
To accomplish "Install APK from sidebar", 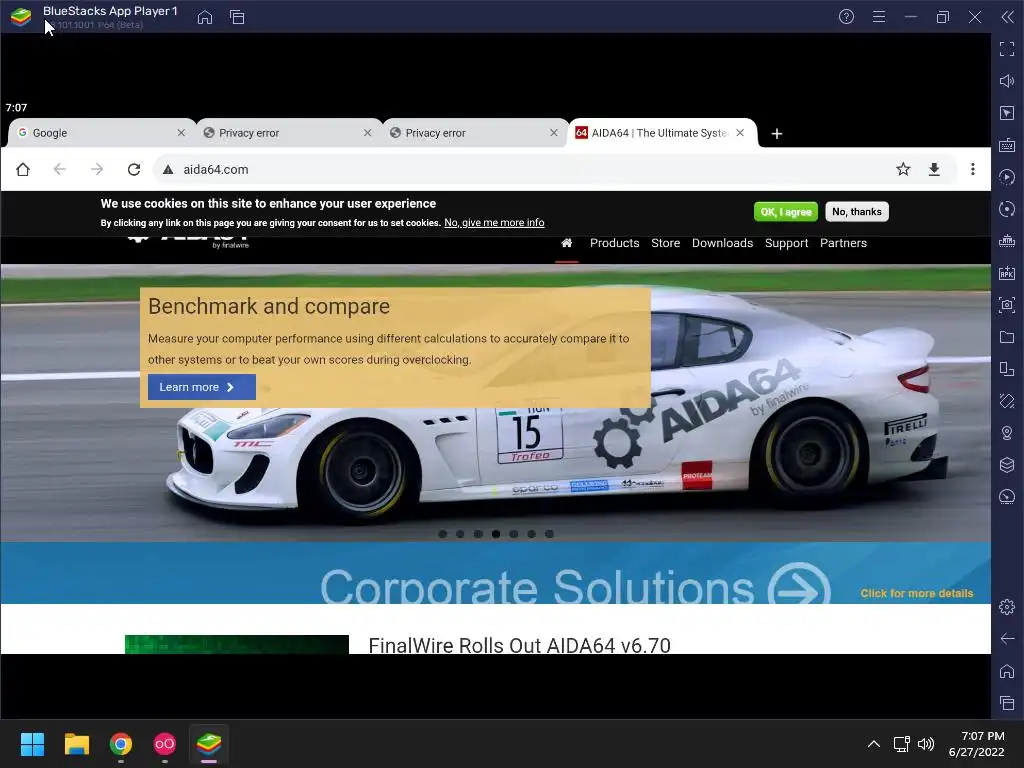I will tap(1007, 273).
